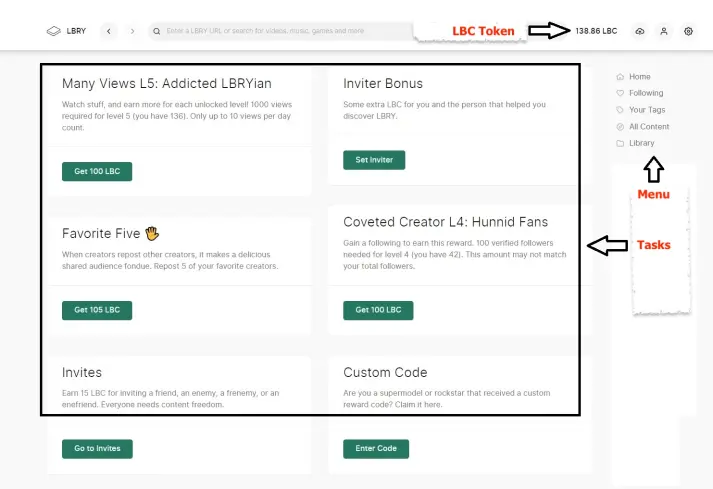Click the 'Watch stuff, and earn more' description
The width and height of the screenshot is (713, 489).
pyautogui.click(x=177, y=116)
